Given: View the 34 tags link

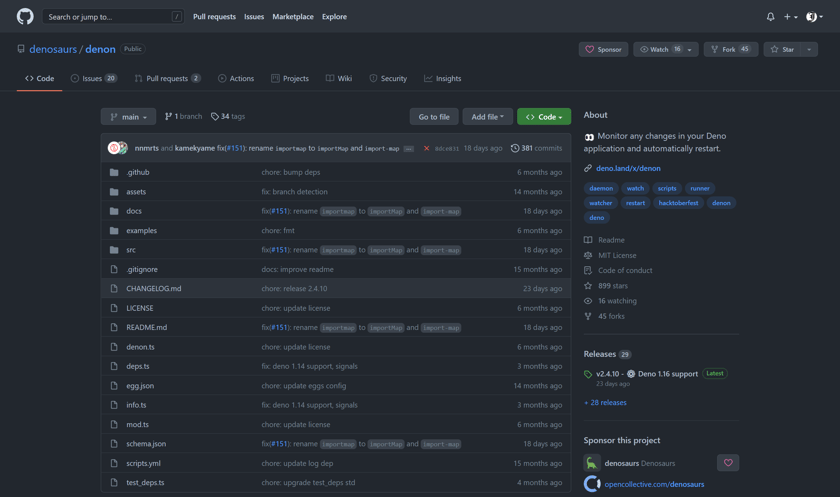Looking at the screenshot, I should pos(228,116).
